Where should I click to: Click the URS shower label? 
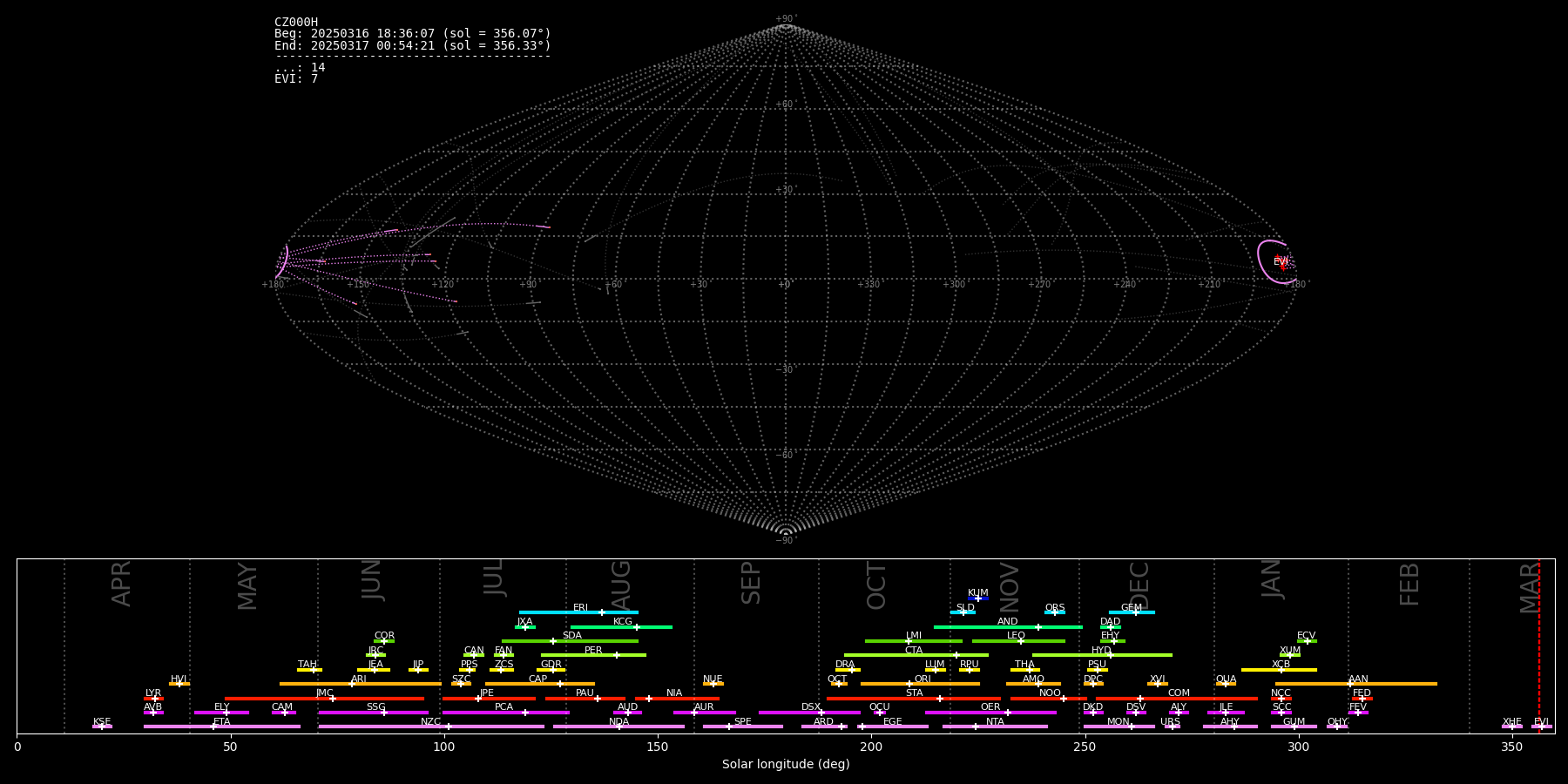pos(1170,722)
